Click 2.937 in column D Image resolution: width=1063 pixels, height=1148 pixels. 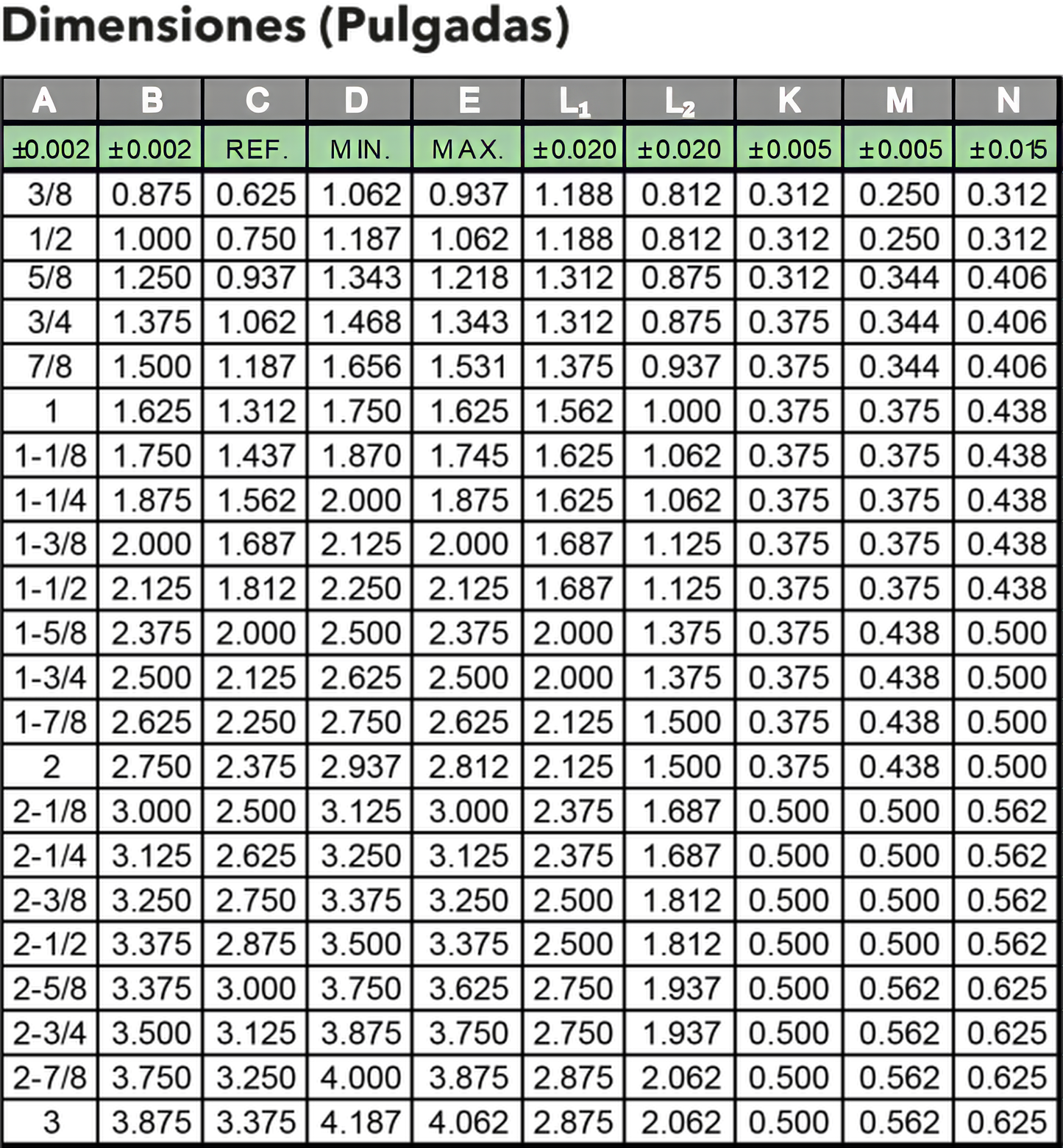coord(361,767)
